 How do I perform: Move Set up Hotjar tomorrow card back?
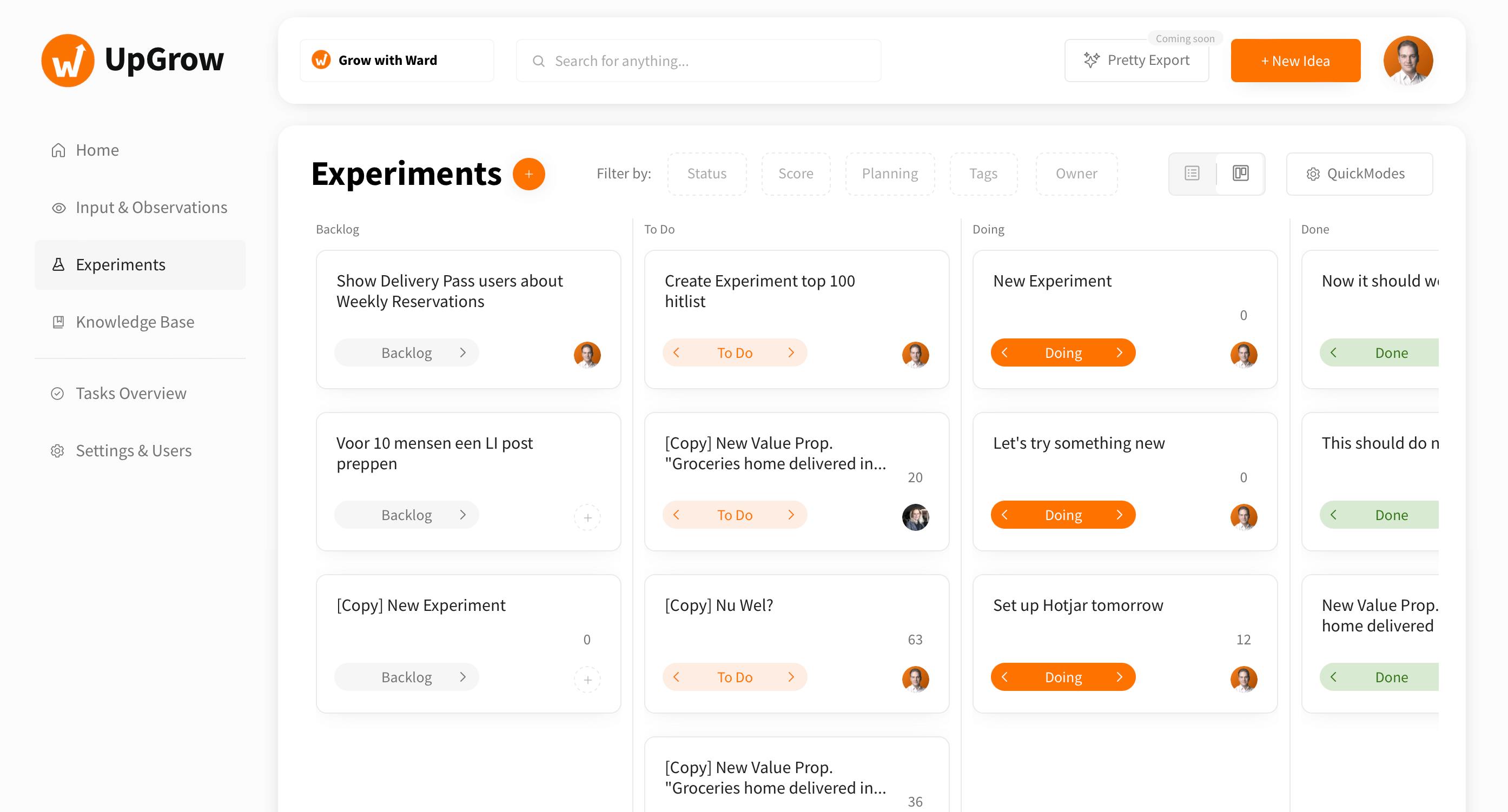point(1005,676)
